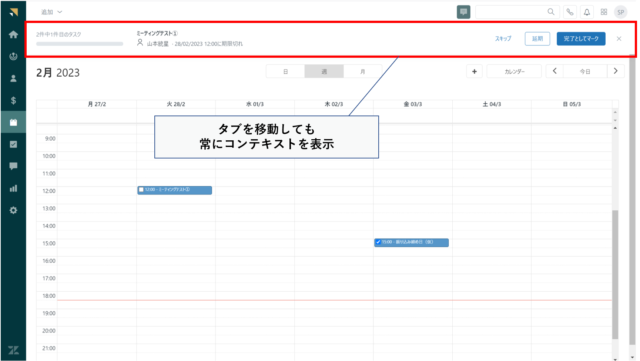640x361 pixels.
Task: Check the 12:00 ミーティングテスト① task checkbox
Action: point(141,189)
